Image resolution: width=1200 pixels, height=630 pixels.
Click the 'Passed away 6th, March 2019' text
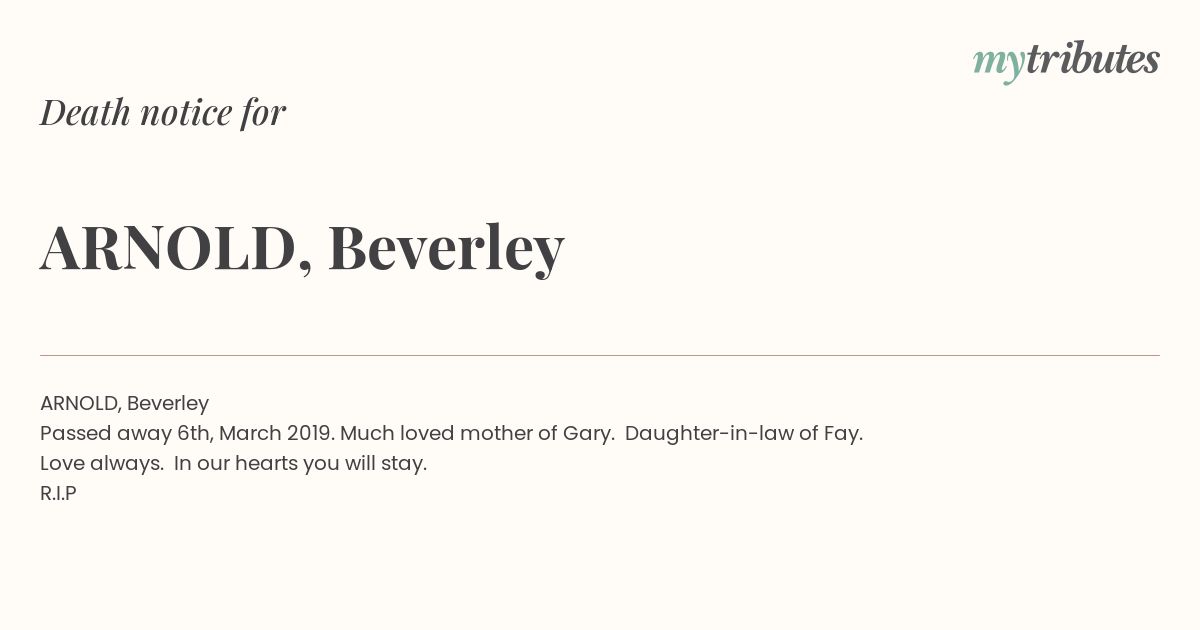(x=187, y=433)
